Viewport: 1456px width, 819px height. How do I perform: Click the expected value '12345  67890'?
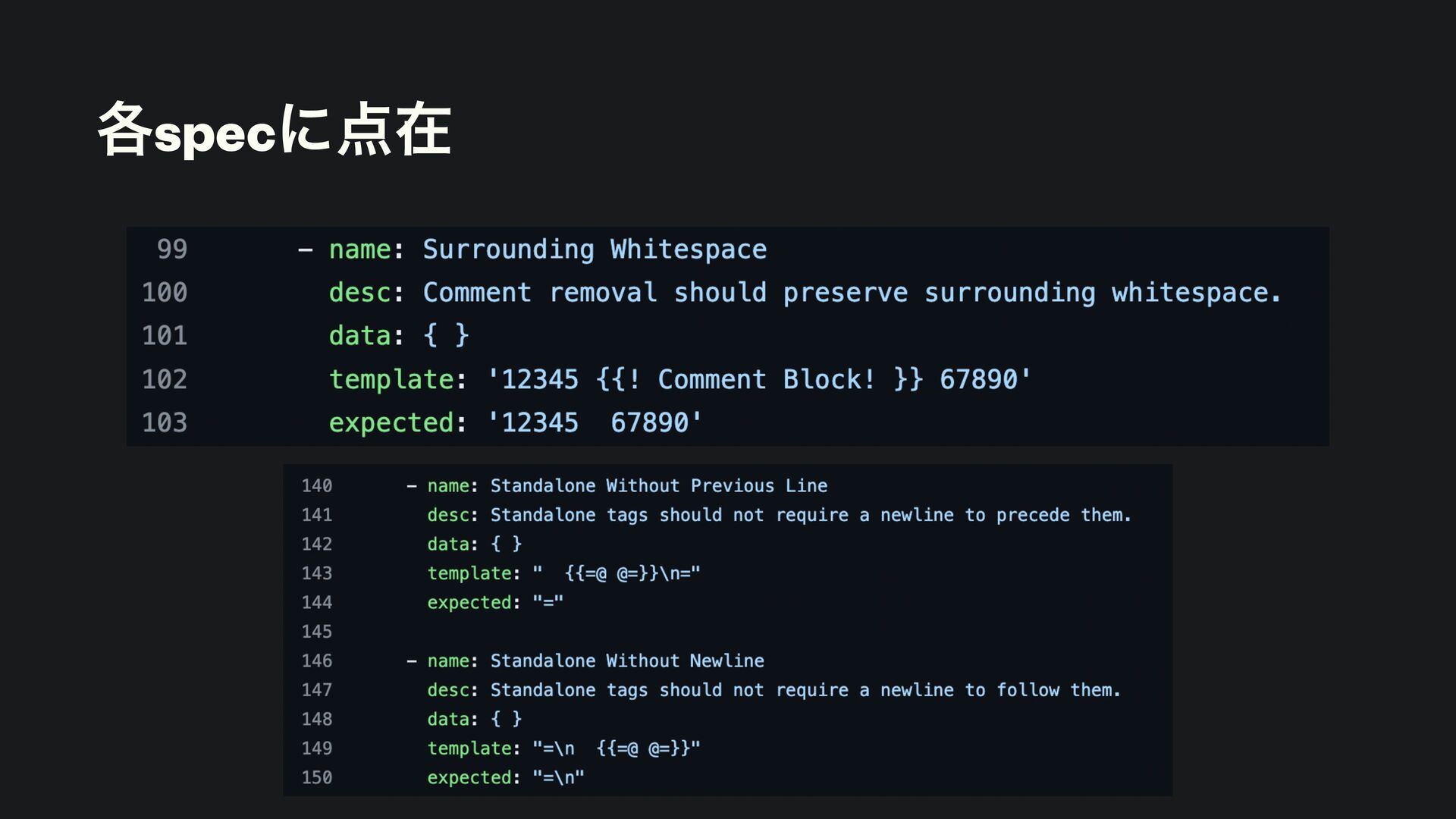point(594,422)
